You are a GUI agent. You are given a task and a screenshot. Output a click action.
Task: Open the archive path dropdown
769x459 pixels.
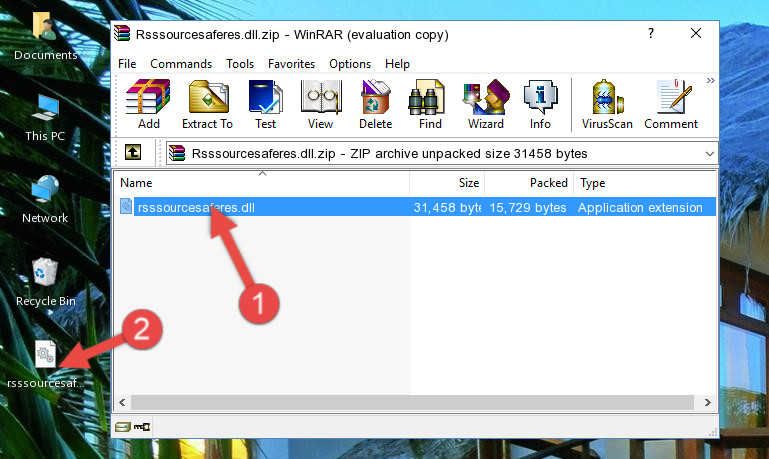[710, 154]
